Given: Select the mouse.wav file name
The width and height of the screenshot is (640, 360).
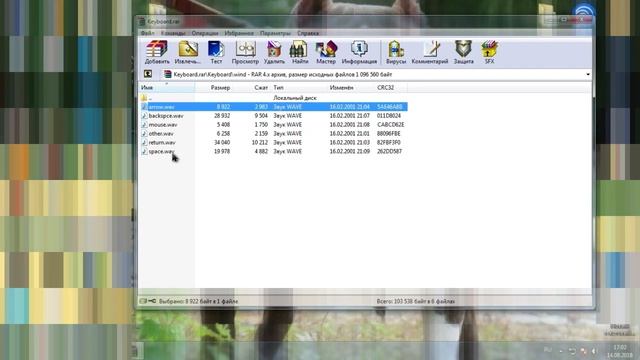Looking at the screenshot, I should pos(163,125).
